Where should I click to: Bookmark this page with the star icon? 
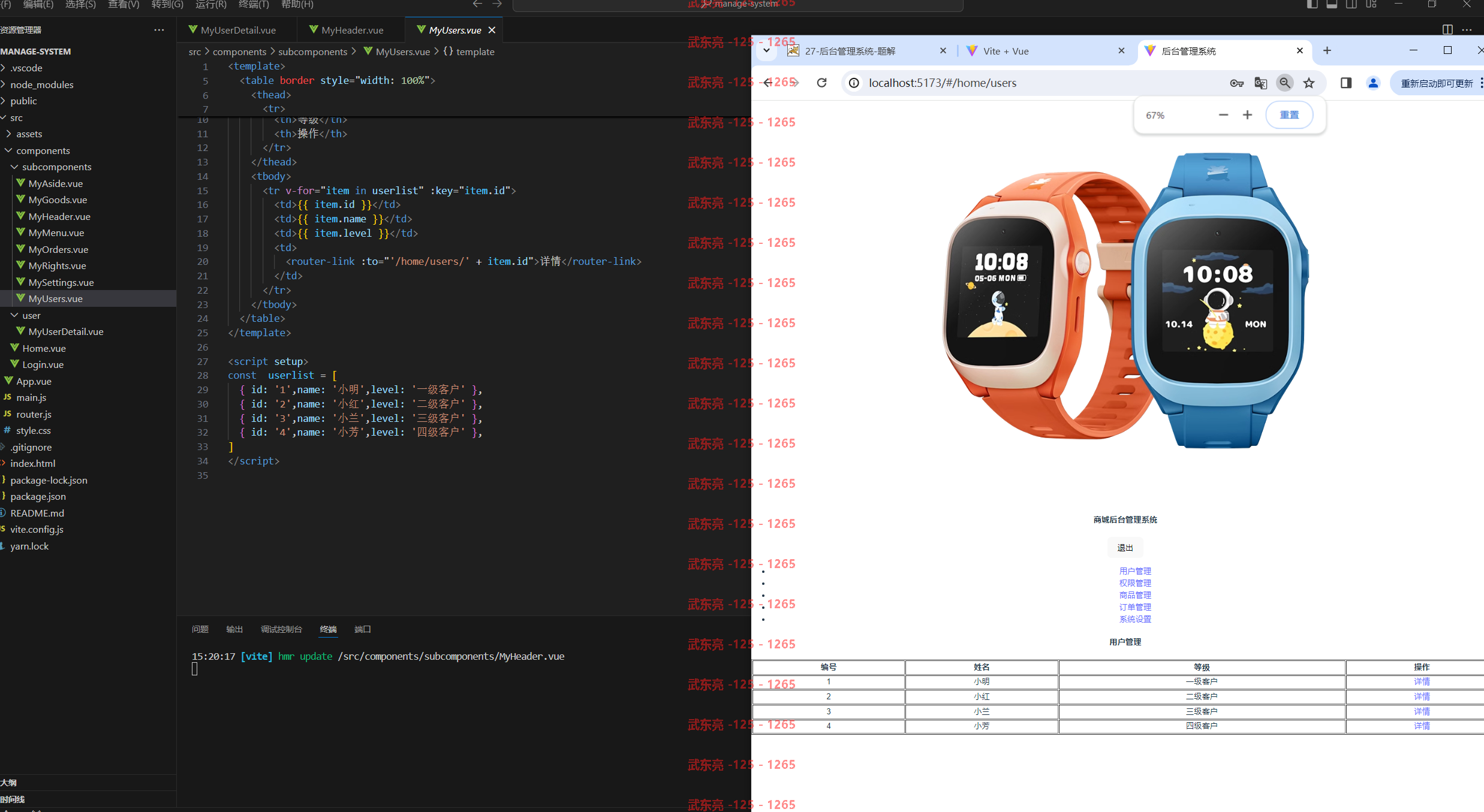point(1309,83)
